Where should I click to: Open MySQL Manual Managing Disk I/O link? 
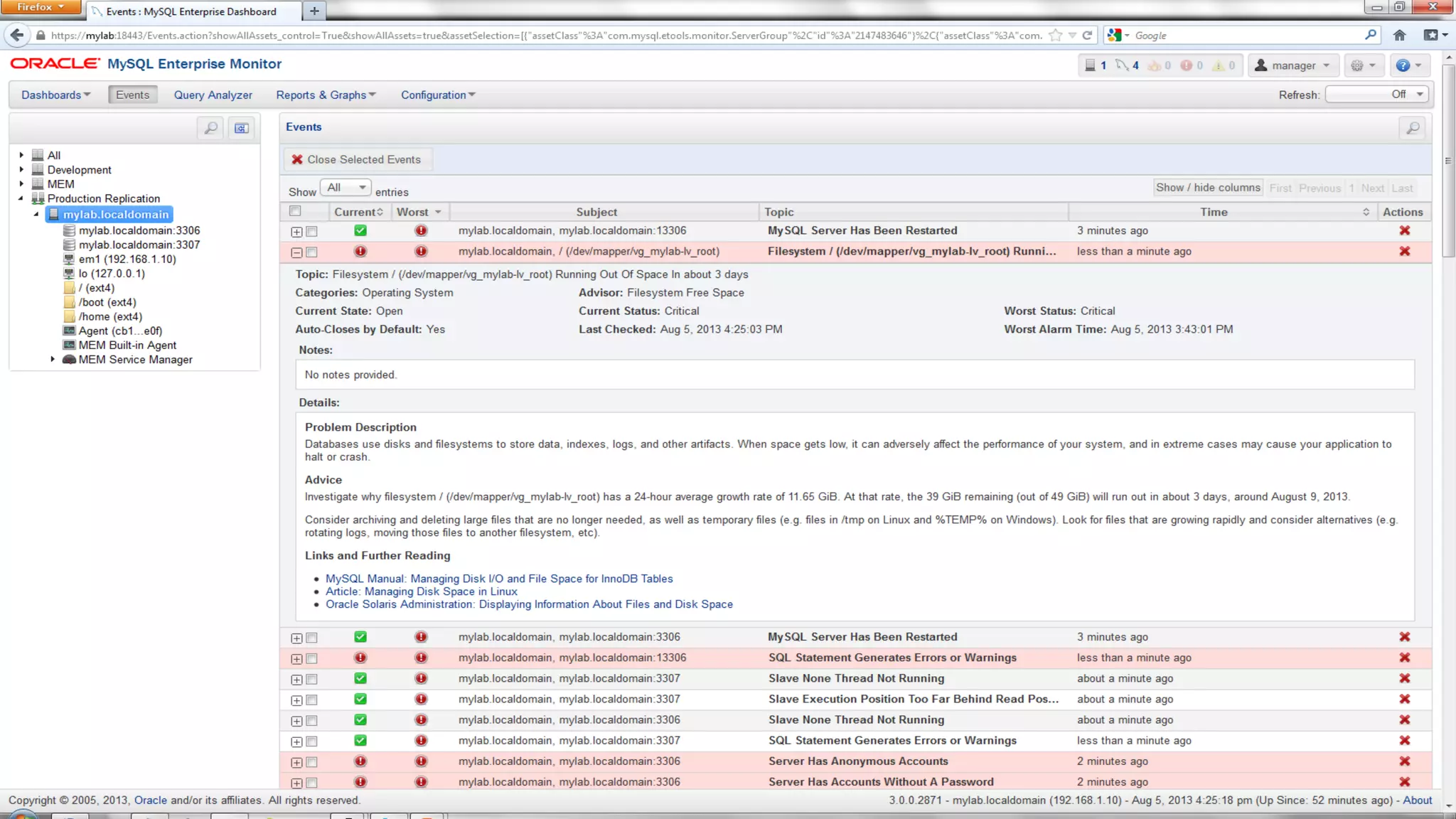[x=499, y=579]
